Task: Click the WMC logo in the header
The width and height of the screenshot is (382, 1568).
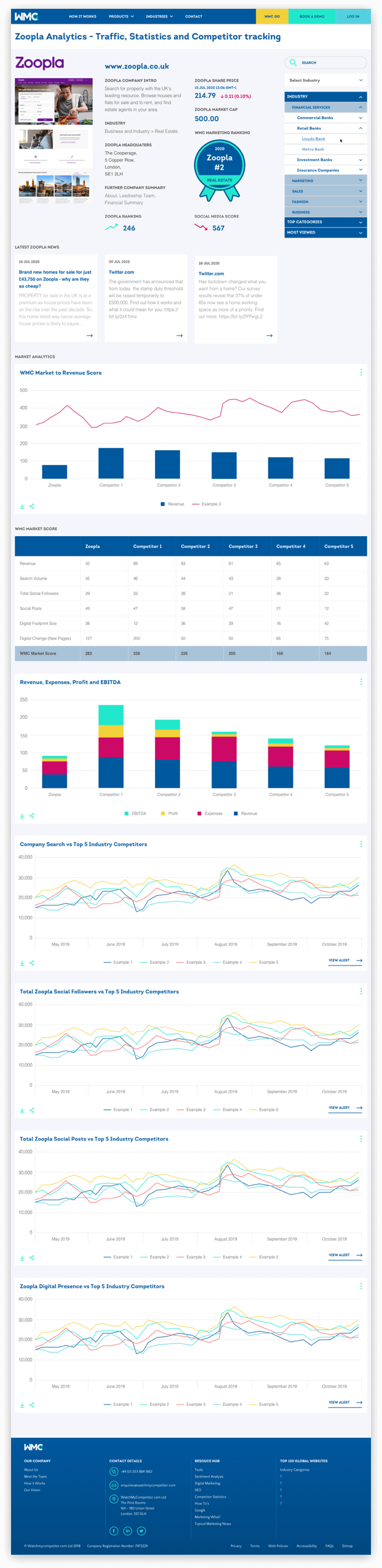Action: point(26,17)
